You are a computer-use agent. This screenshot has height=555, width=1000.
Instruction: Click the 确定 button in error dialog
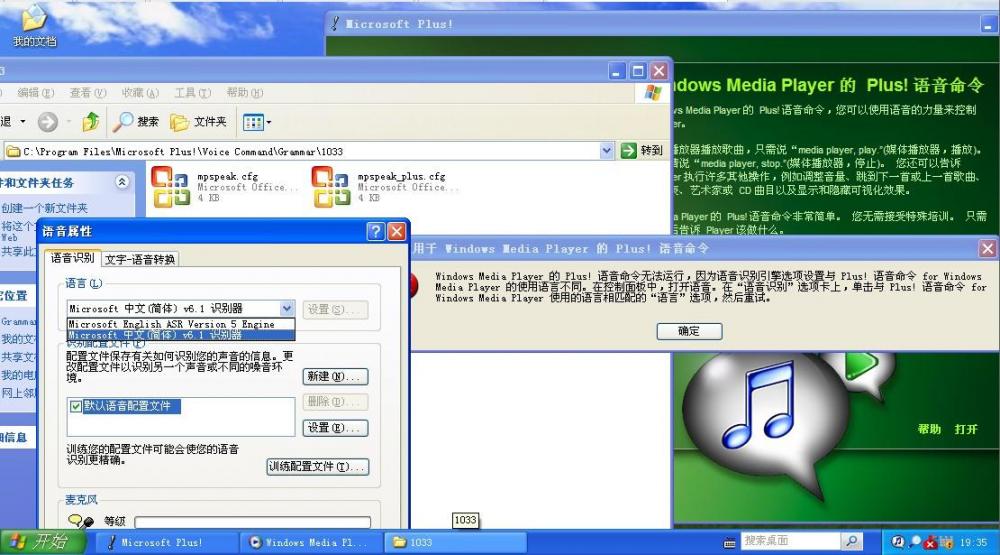(689, 331)
